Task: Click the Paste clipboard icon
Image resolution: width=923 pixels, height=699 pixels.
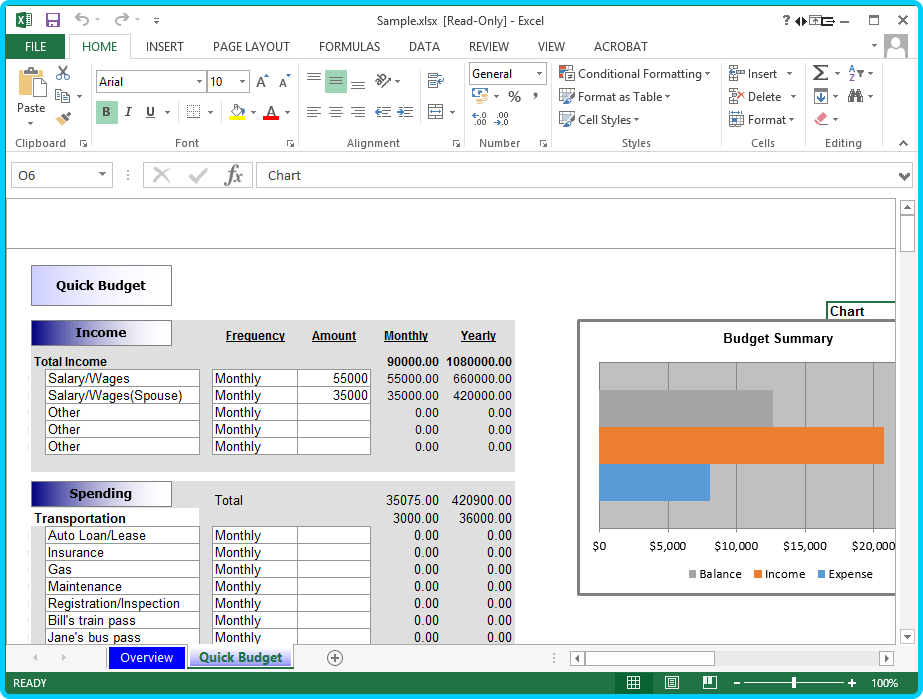Action: pyautogui.click(x=31, y=83)
